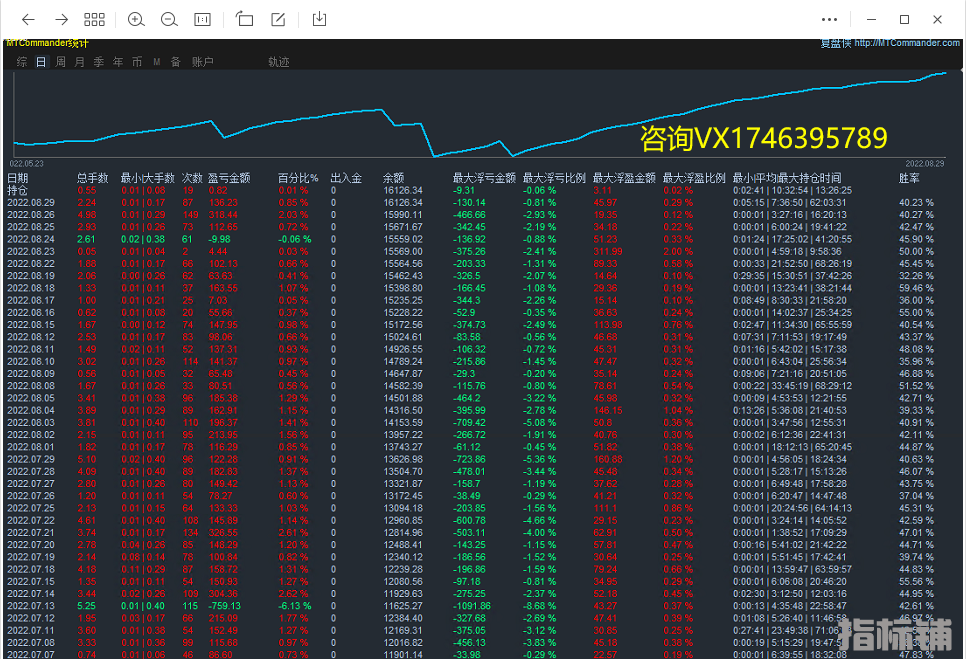Select the 日 (daily) tab
966x659 pixels.
click(x=41, y=62)
